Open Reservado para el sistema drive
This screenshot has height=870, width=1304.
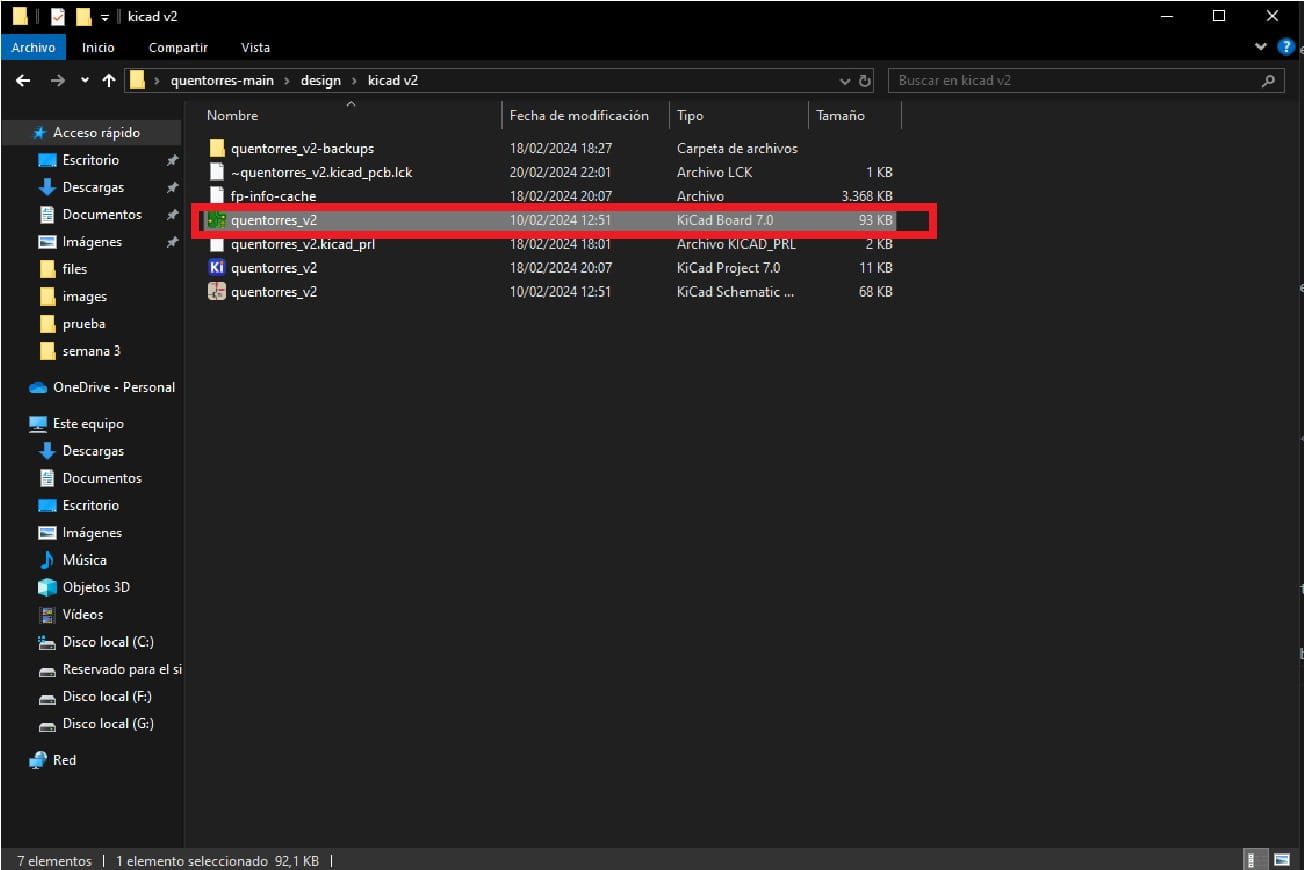(x=110, y=669)
